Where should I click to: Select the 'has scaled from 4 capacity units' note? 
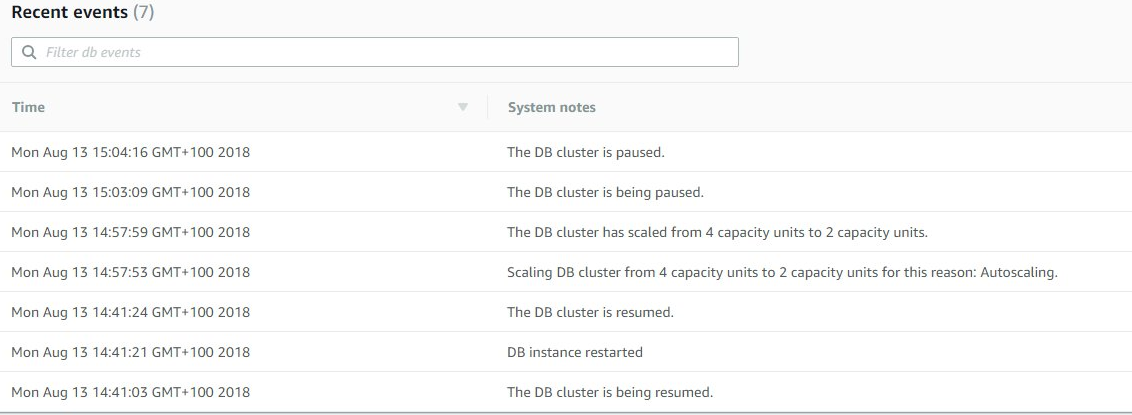pos(717,232)
